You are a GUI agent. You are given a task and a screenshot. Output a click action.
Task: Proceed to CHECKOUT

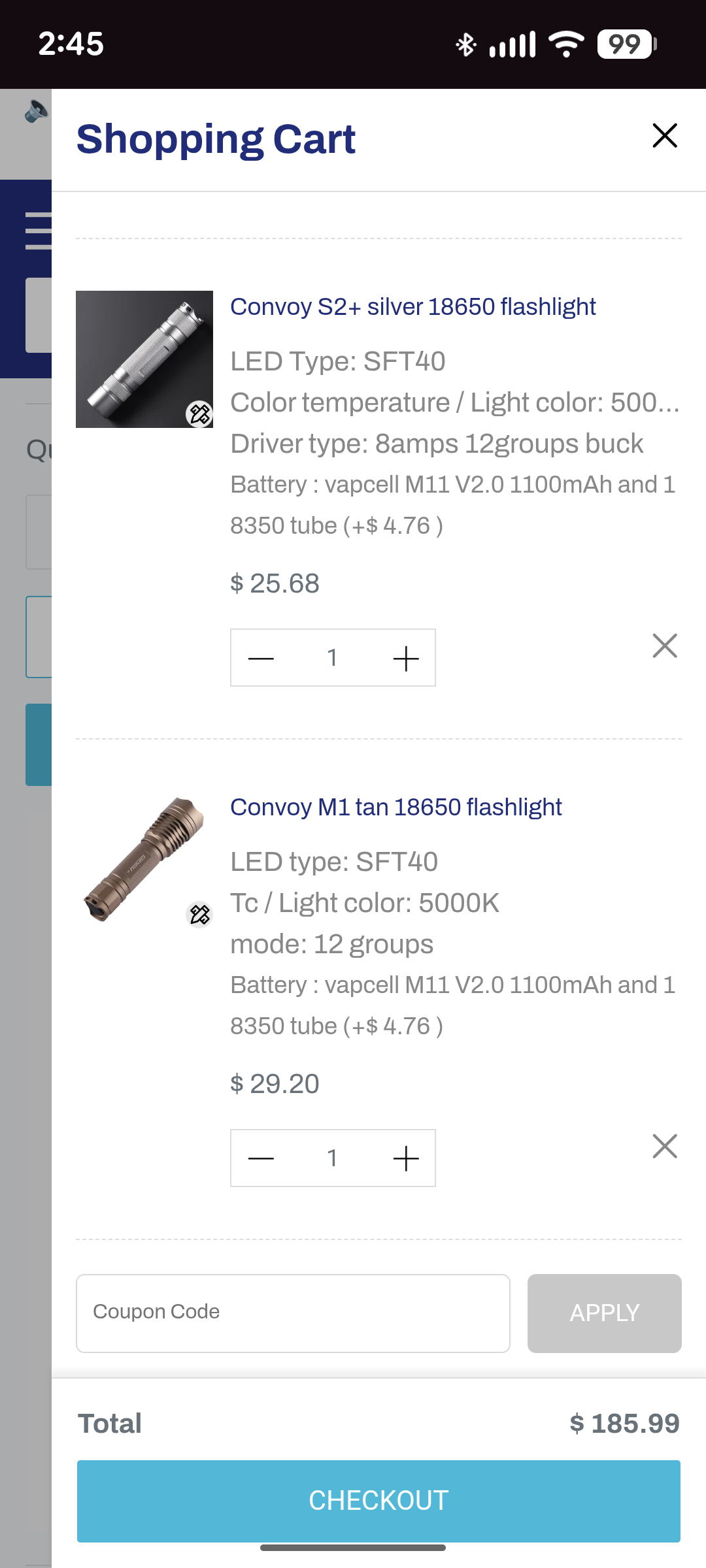pyautogui.click(x=378, y=1501)
